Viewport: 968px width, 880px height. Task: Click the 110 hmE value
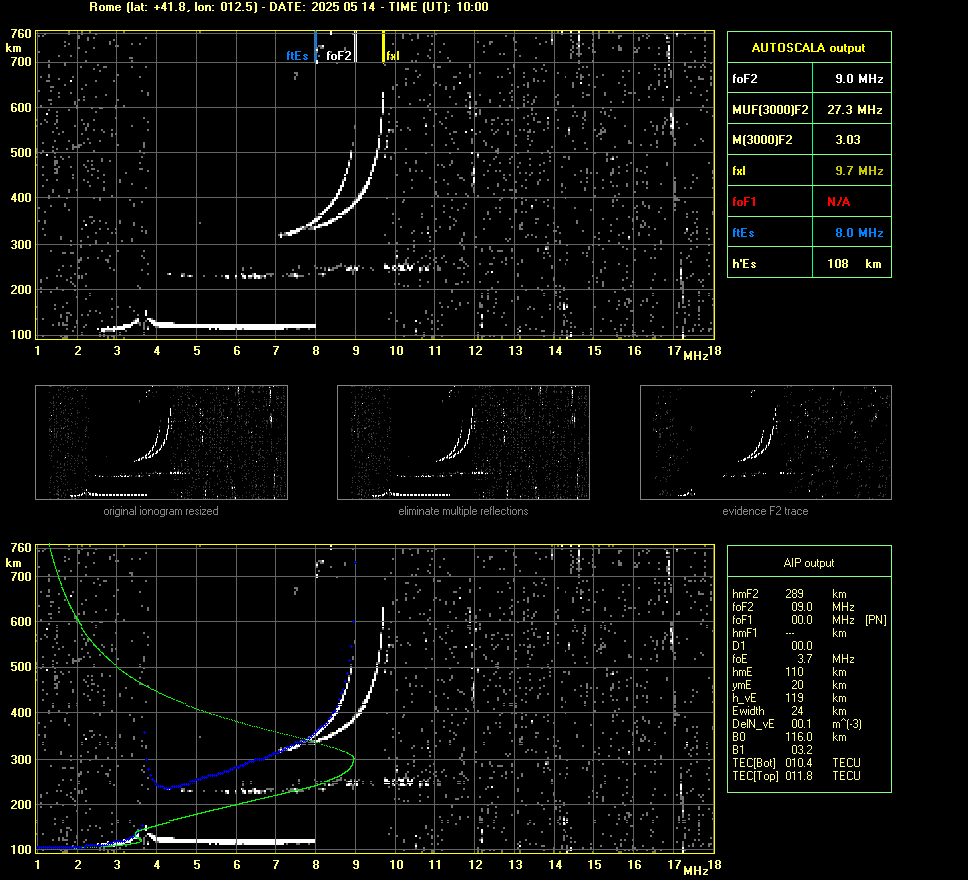point(795,672)
